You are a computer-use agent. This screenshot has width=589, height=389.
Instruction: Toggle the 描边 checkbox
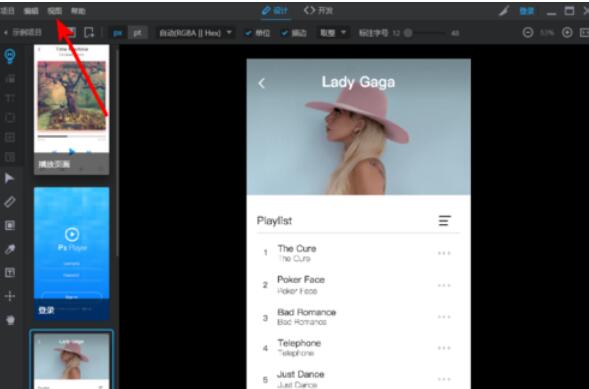(x=294, y=33)
